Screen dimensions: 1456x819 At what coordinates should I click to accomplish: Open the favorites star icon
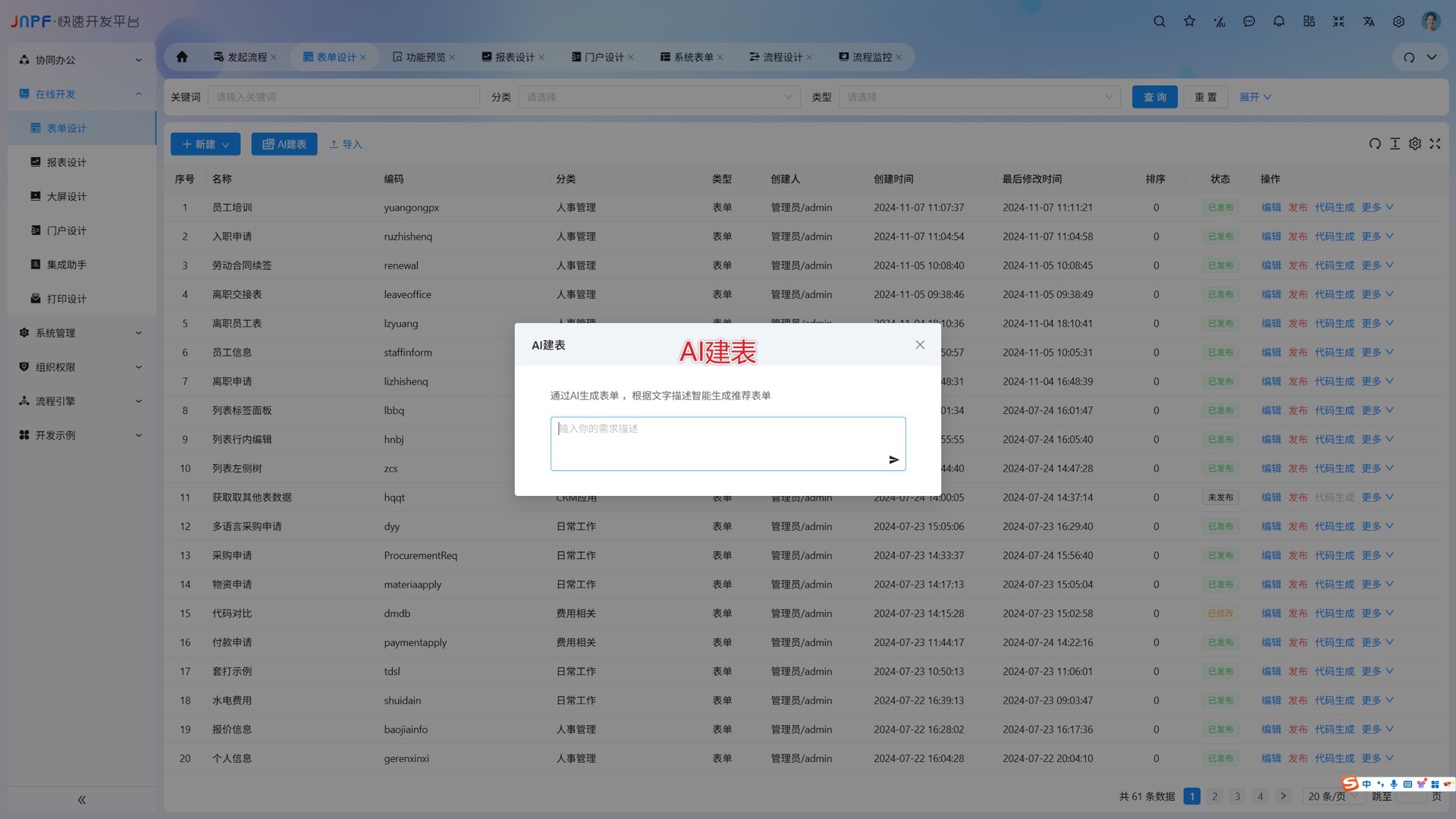(1189, 21)
